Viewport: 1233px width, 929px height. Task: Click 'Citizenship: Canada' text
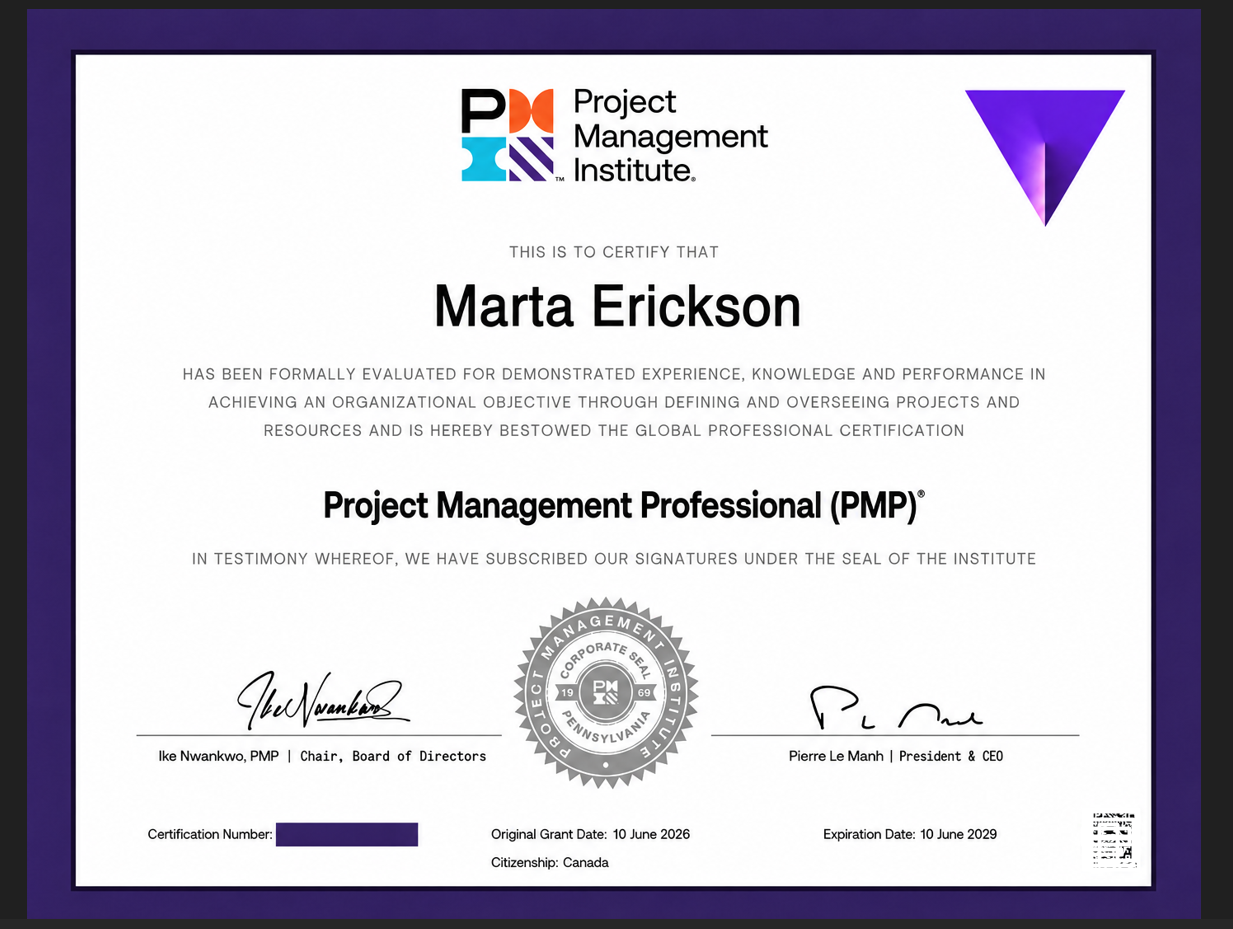pyautogui.click(x=550, y=862)
